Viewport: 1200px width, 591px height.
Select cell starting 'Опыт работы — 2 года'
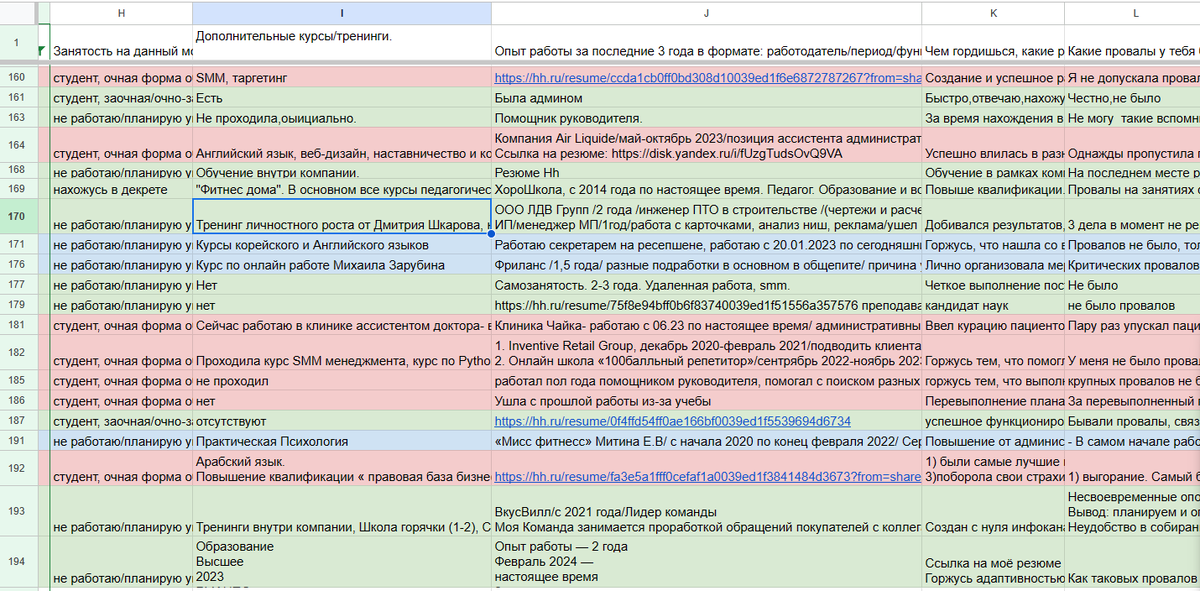706,563
